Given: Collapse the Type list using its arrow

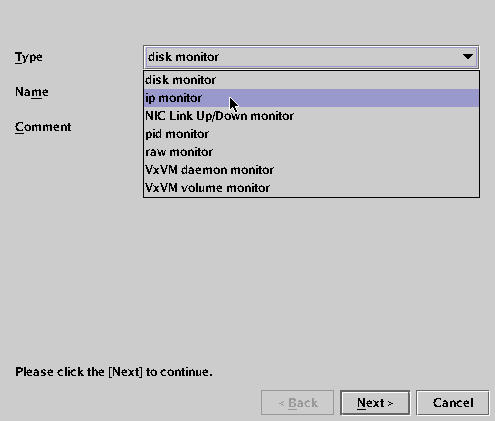Looking at the screenshot, I should coord(468,57).
